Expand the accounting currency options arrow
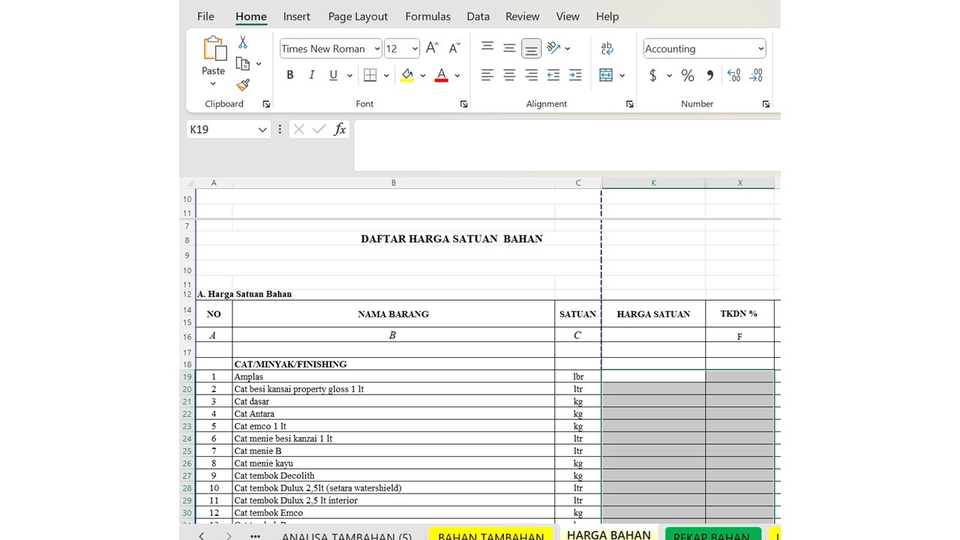 [x=669, y=76]
